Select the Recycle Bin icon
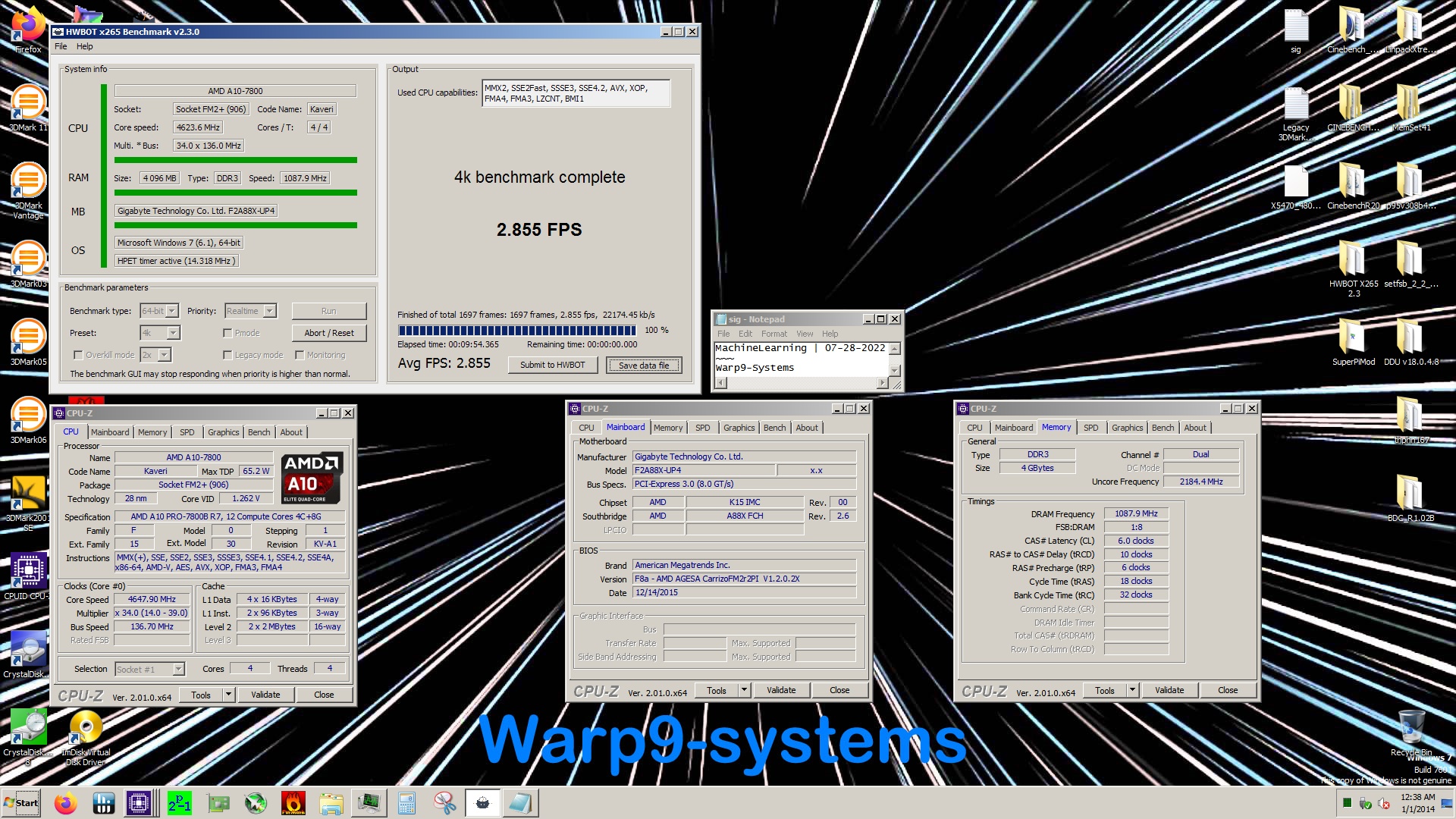1456x819 pixels. click(x=1411, y=733)
